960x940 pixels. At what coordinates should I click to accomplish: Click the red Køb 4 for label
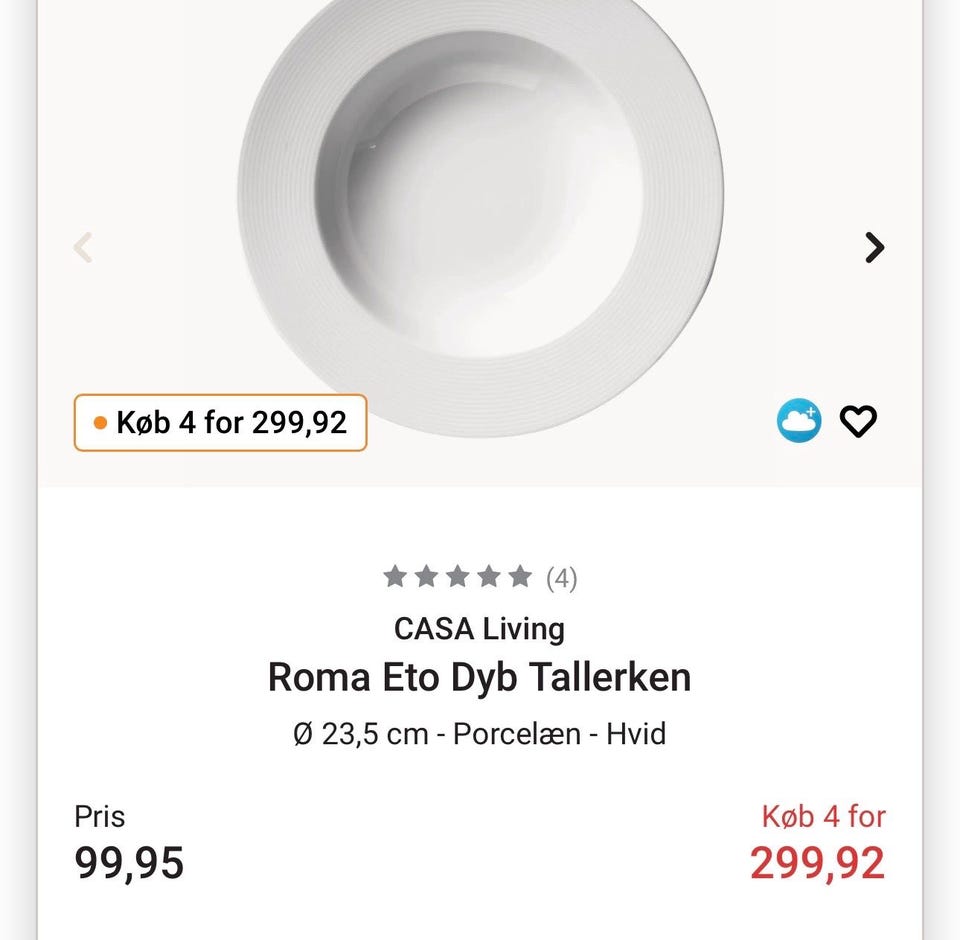[x=823, y=816]
